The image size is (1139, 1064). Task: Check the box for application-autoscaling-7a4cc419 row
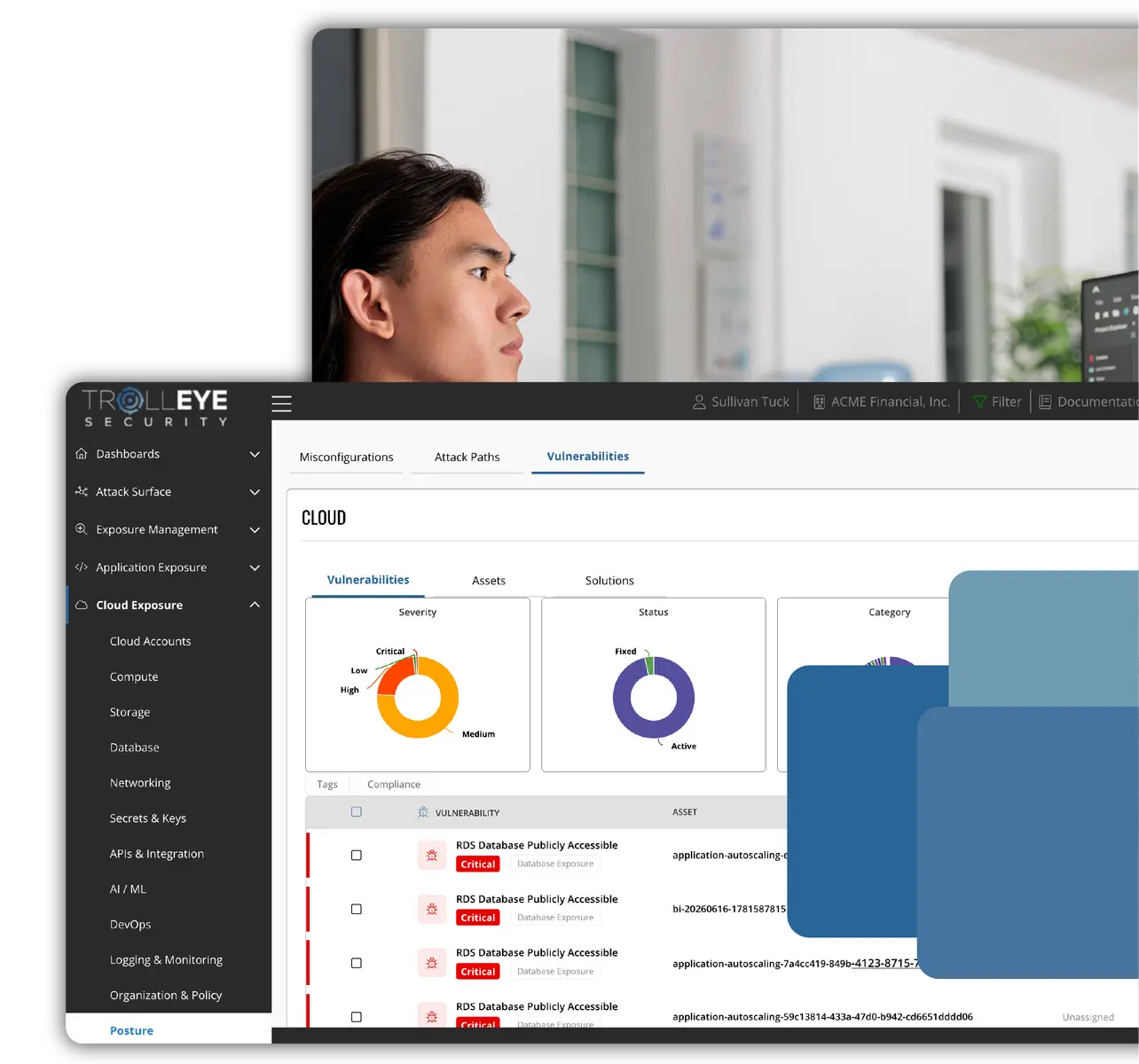(357, 963)
